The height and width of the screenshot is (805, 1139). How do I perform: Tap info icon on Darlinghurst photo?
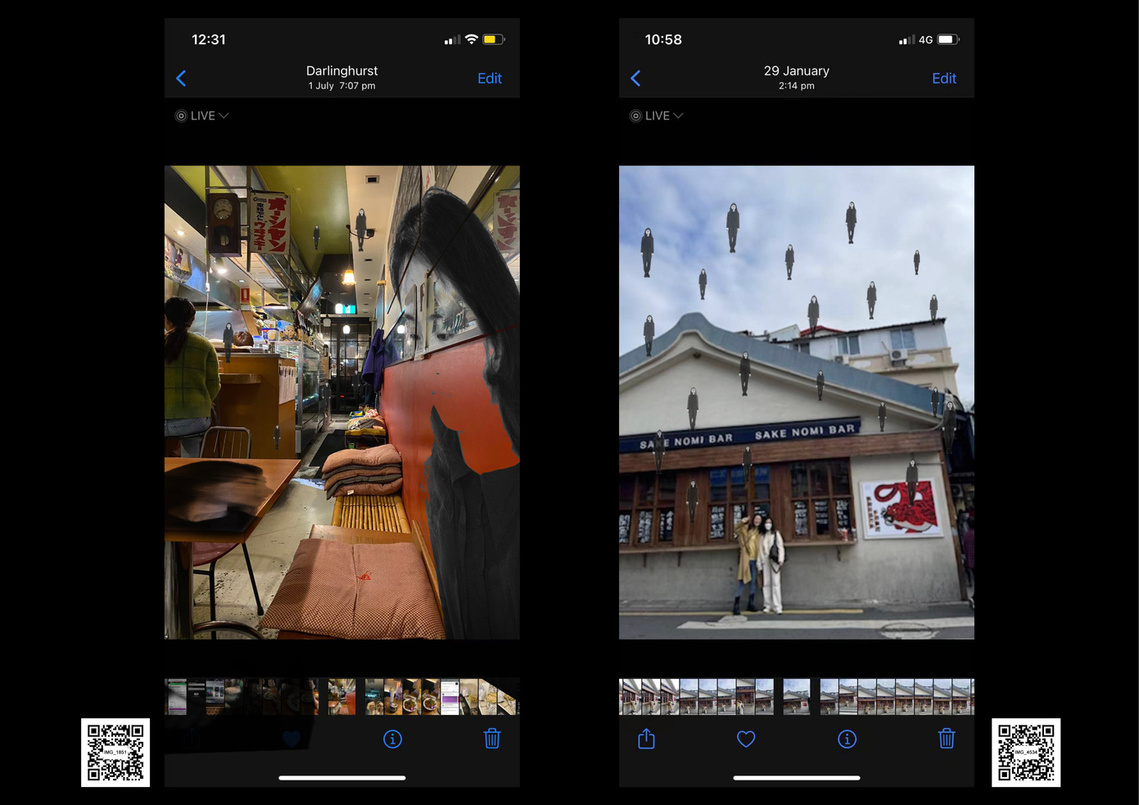tap(392, 739)
